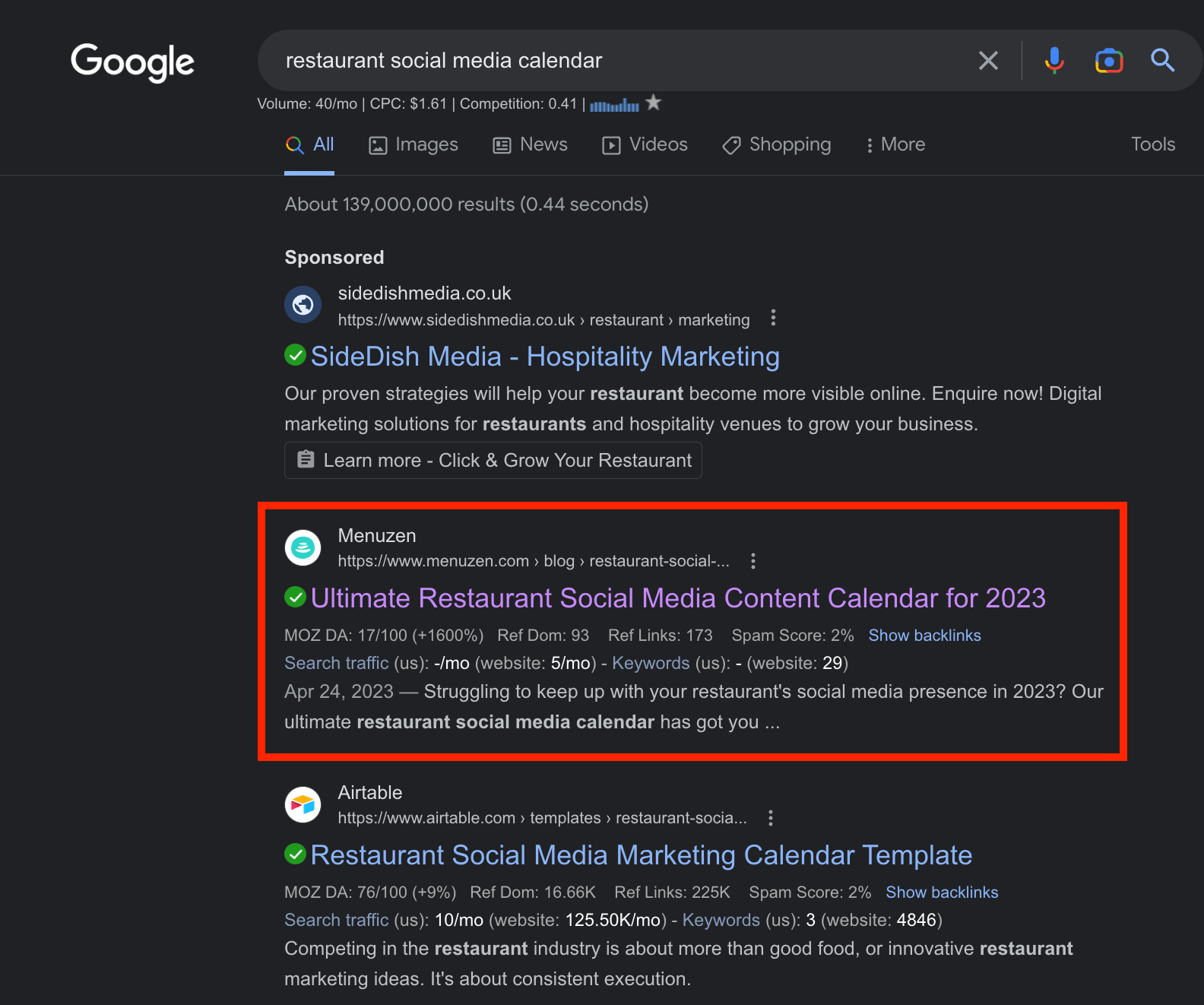Screen dimensions: 1204x1005
Task: Click Keywords link in Airtable result
Action: (721, 920)
